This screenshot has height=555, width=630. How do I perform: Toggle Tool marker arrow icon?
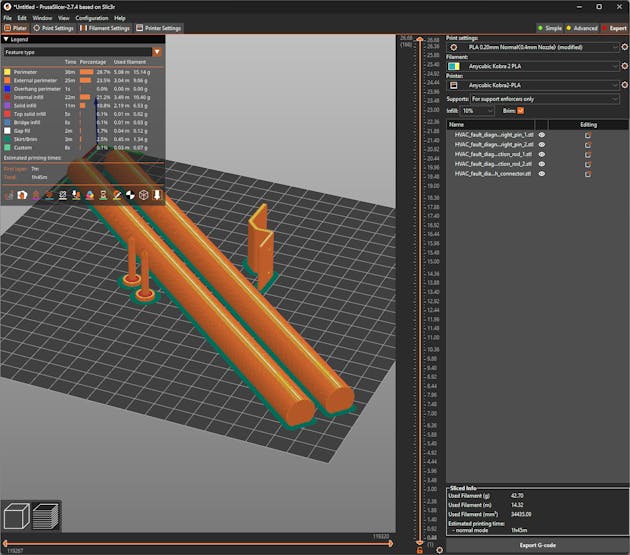(x=156, y=195)
